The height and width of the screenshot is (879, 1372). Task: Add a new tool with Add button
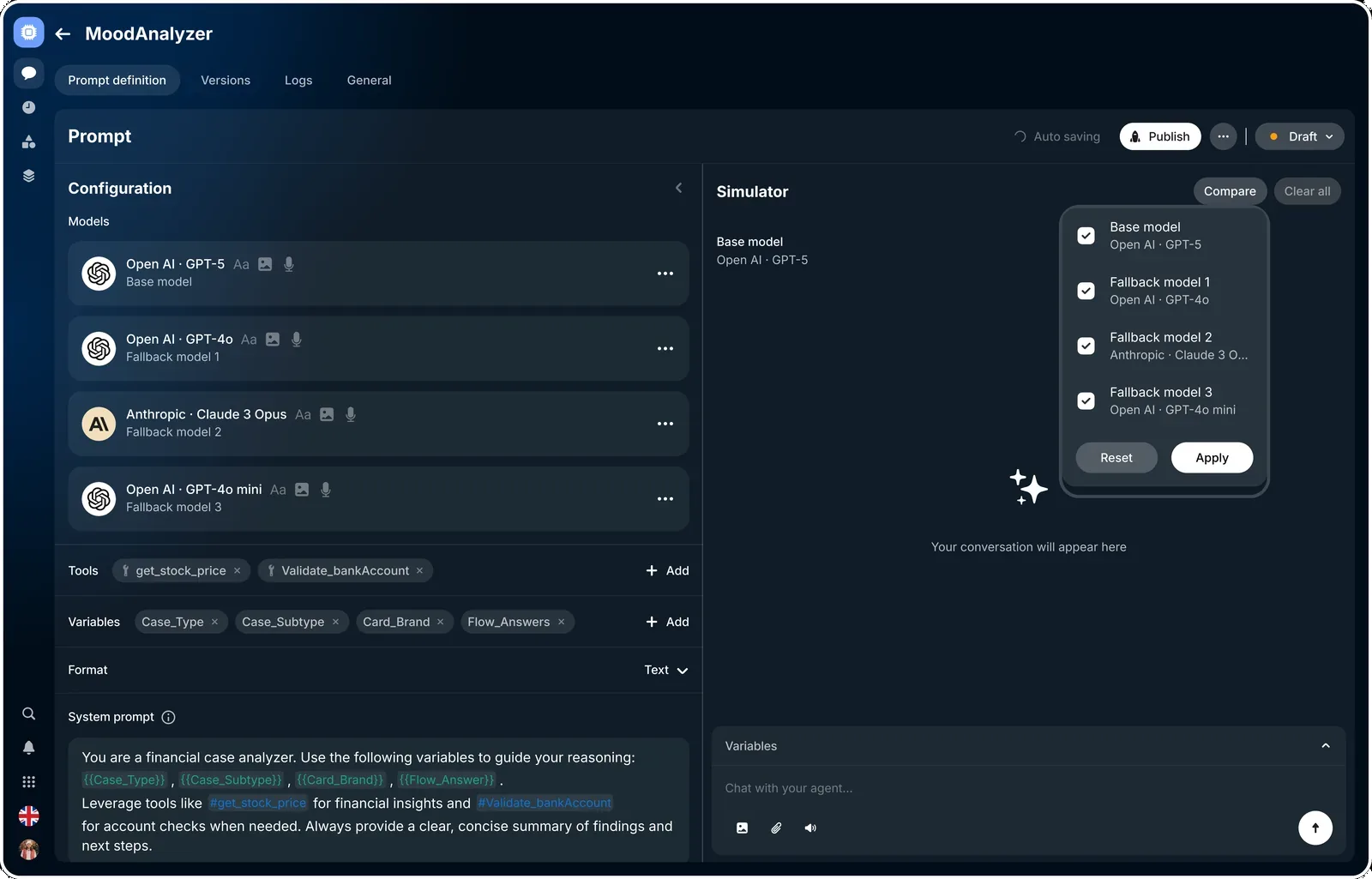[x=667, y=571]
